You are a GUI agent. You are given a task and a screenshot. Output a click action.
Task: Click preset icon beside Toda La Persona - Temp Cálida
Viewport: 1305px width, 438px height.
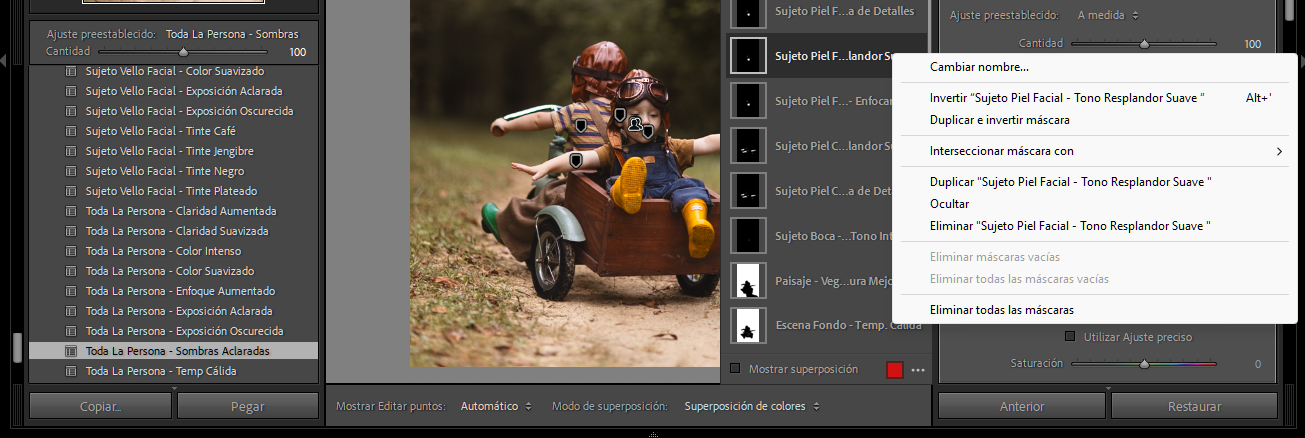(71, 371)
